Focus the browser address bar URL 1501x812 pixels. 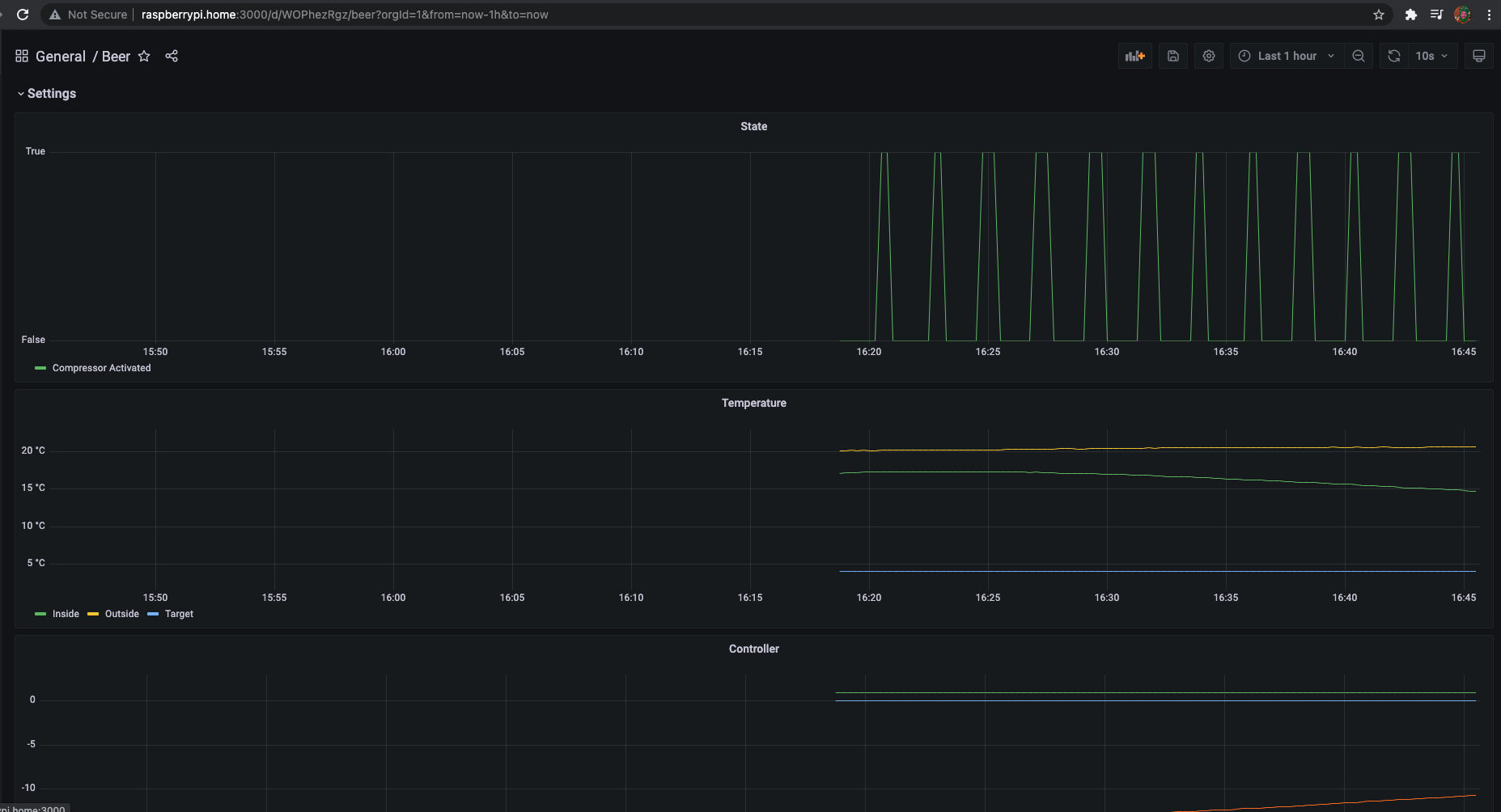(x=345, y=15)
